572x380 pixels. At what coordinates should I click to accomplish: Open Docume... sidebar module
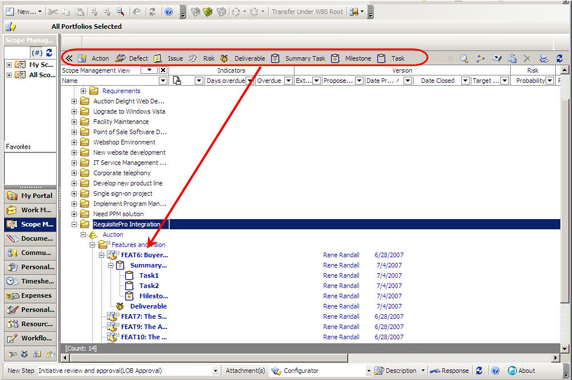pyautogui.click(x=30, y=239)
